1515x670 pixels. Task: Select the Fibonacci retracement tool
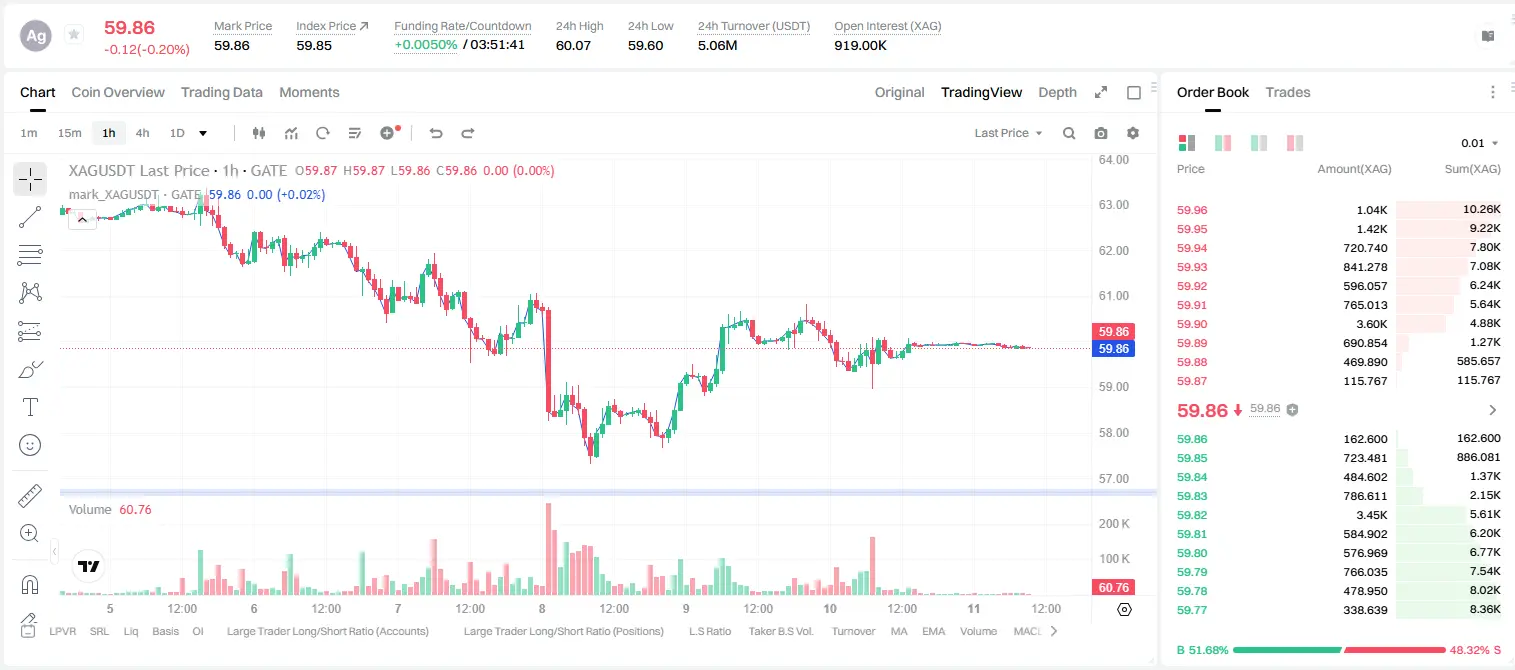(x=30, y=255)
